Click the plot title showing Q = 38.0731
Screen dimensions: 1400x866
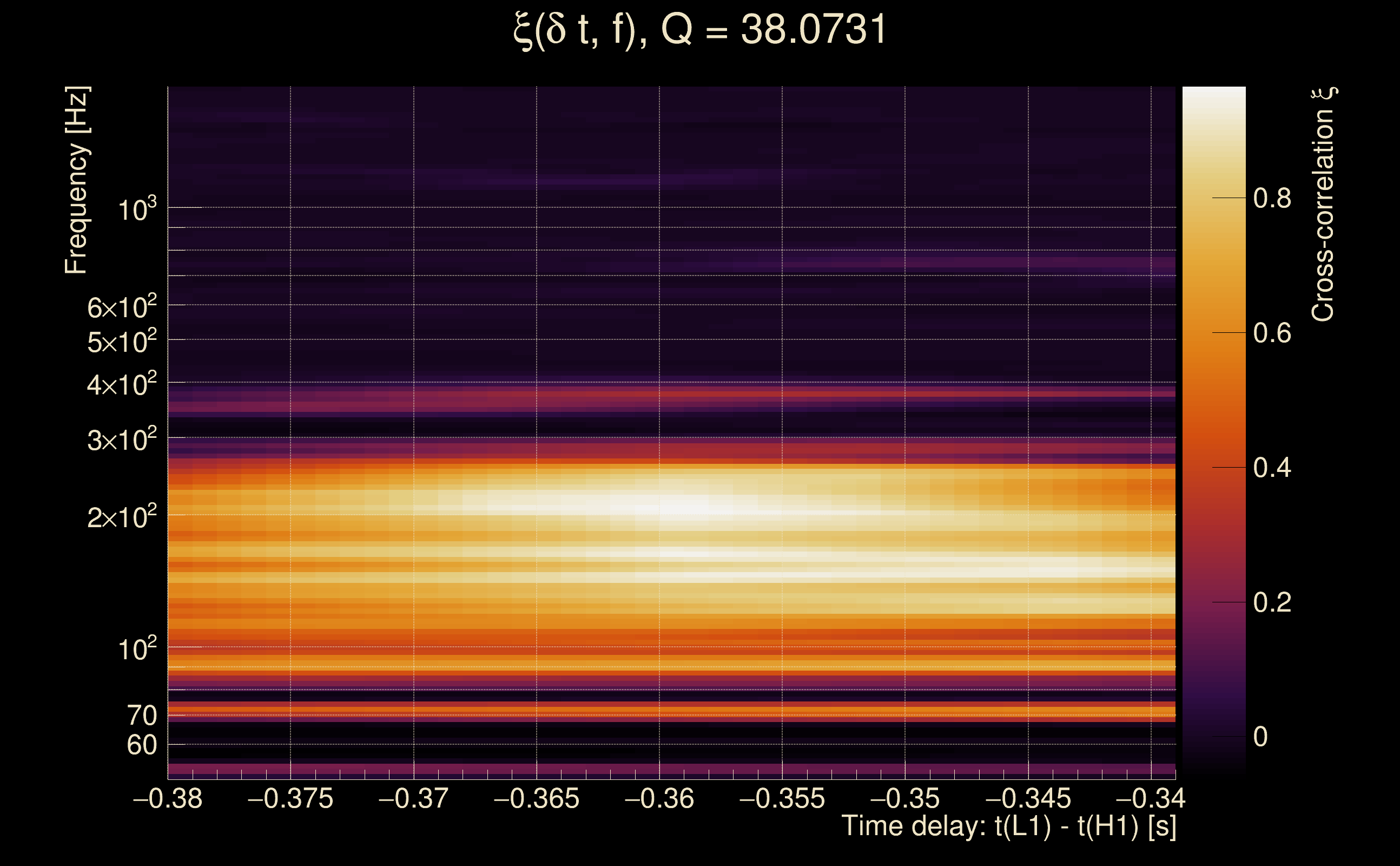[699, 30]
